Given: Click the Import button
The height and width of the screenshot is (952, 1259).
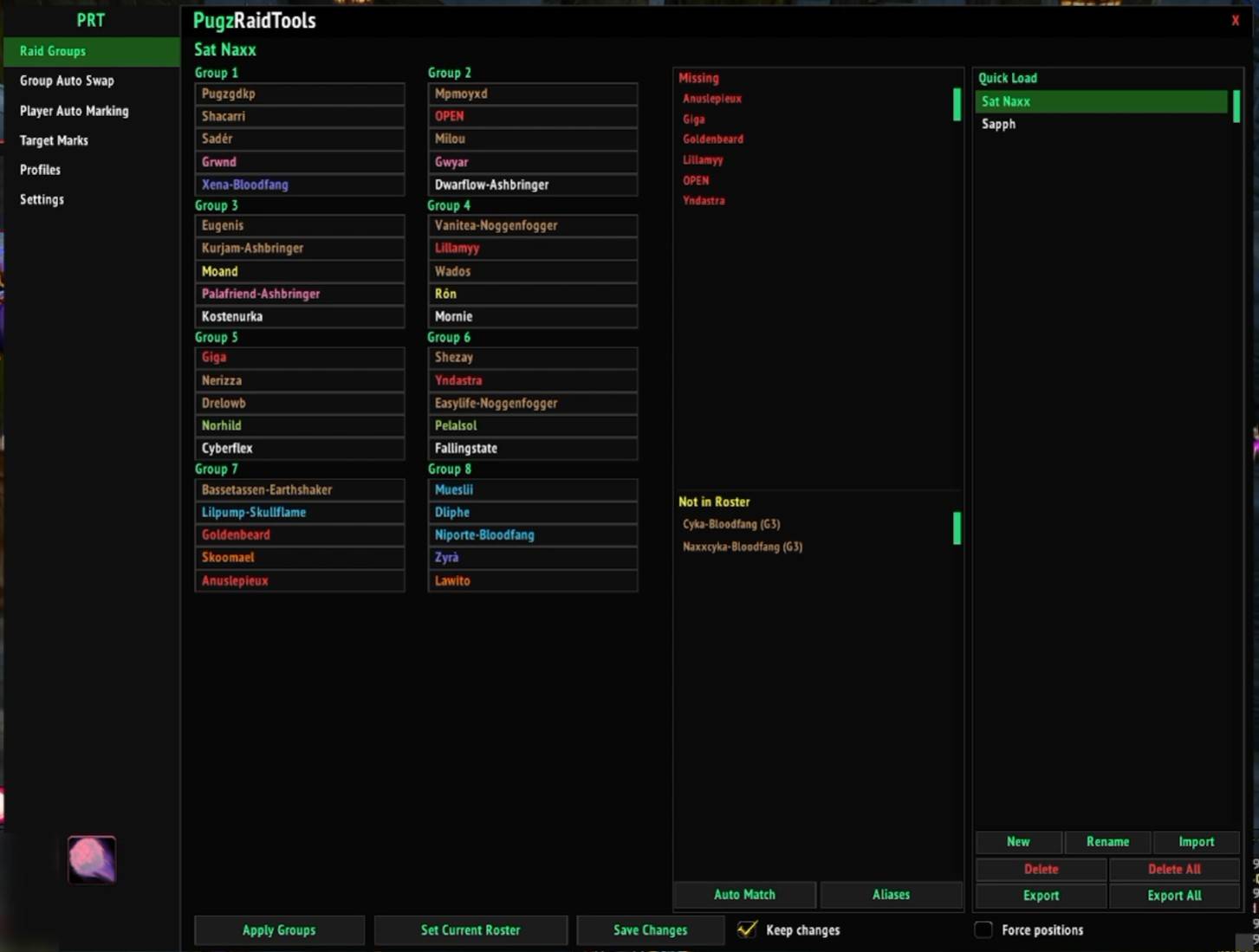Looking at the screenshot, I should pos(1197,842).
